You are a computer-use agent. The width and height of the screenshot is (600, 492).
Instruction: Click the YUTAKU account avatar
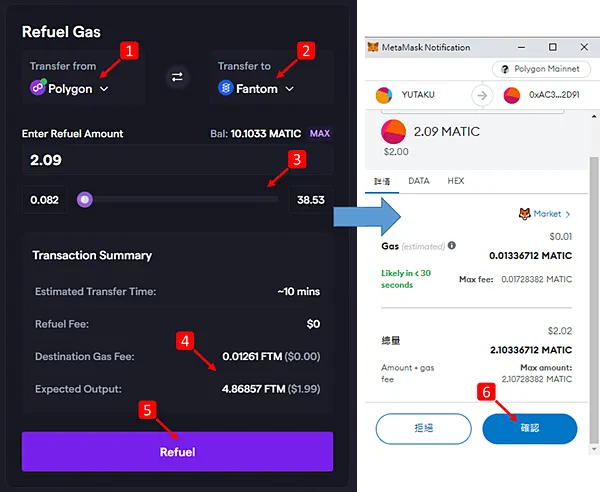pyautogui.click(x=384, y=95)
